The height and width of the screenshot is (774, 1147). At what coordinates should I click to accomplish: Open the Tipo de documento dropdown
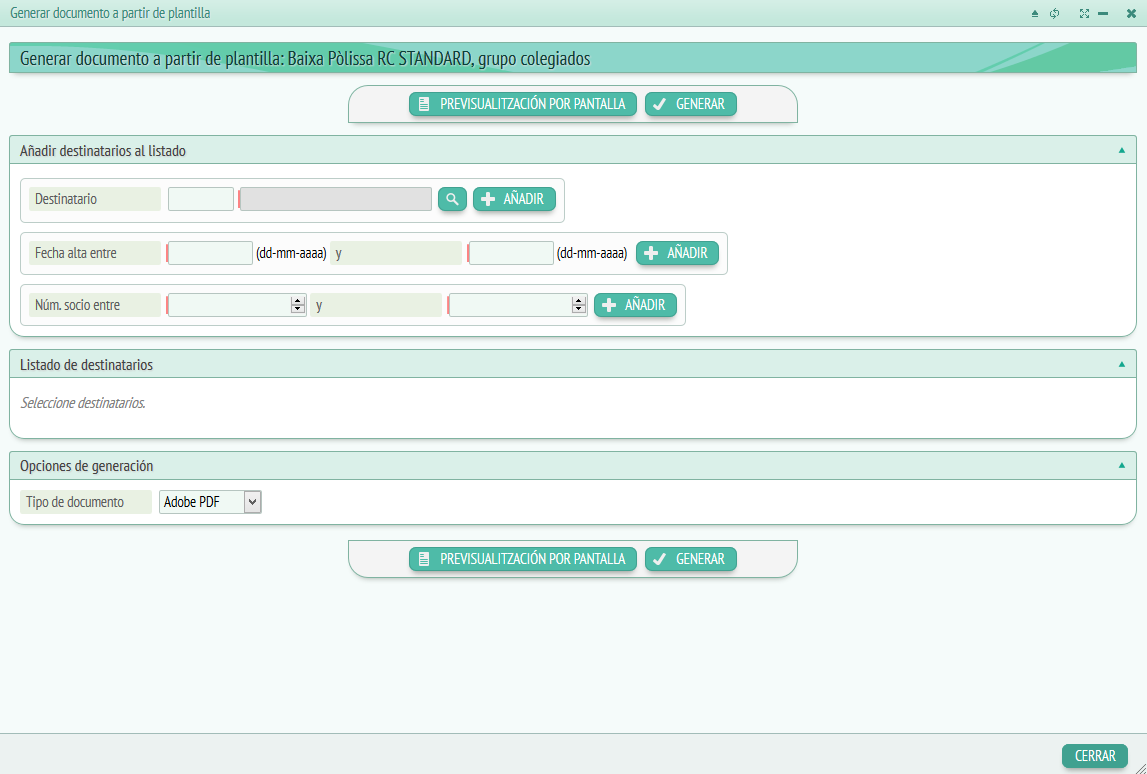pos(210,502)
